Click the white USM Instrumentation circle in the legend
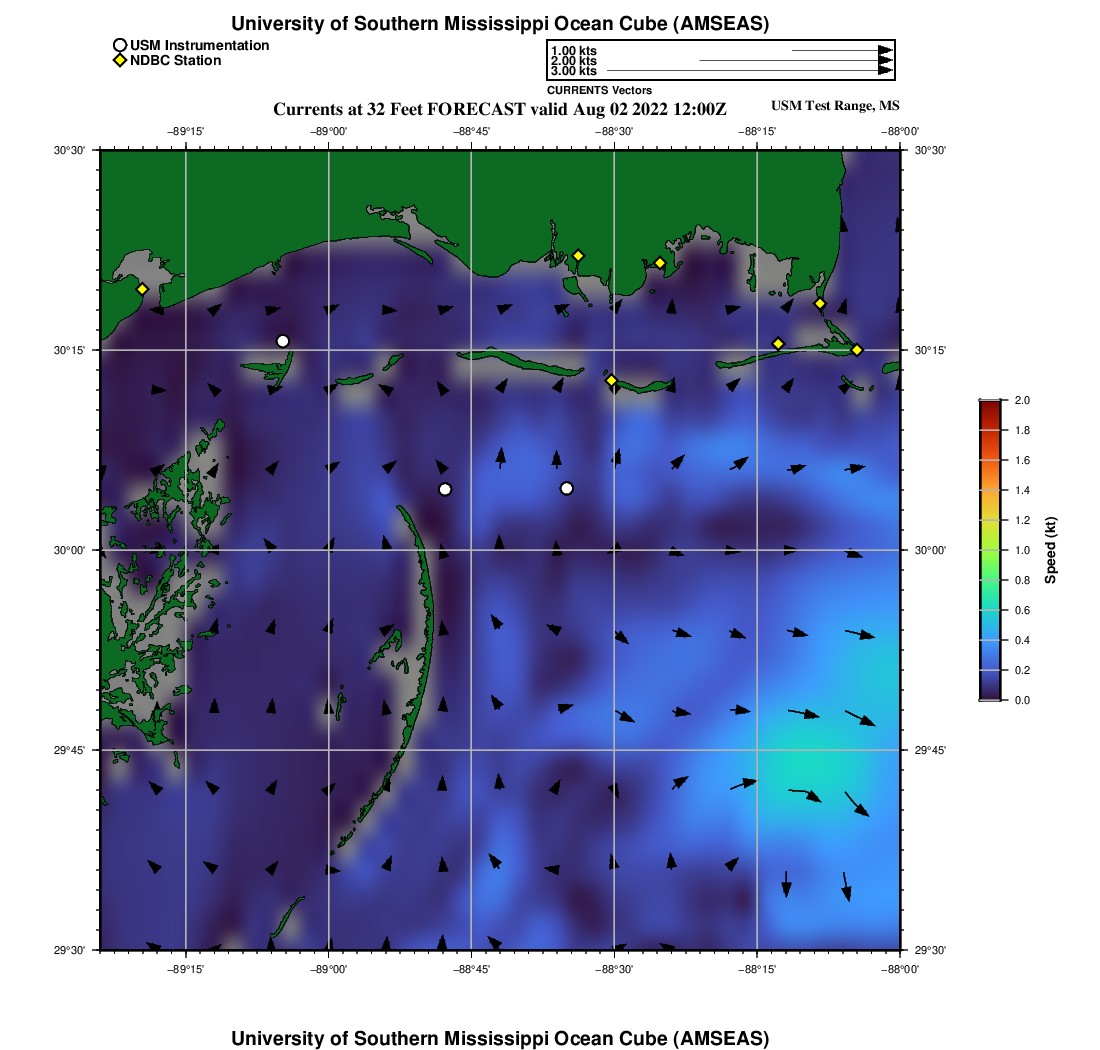This screenshot has width=1100, height=1050. click(120, 46)
